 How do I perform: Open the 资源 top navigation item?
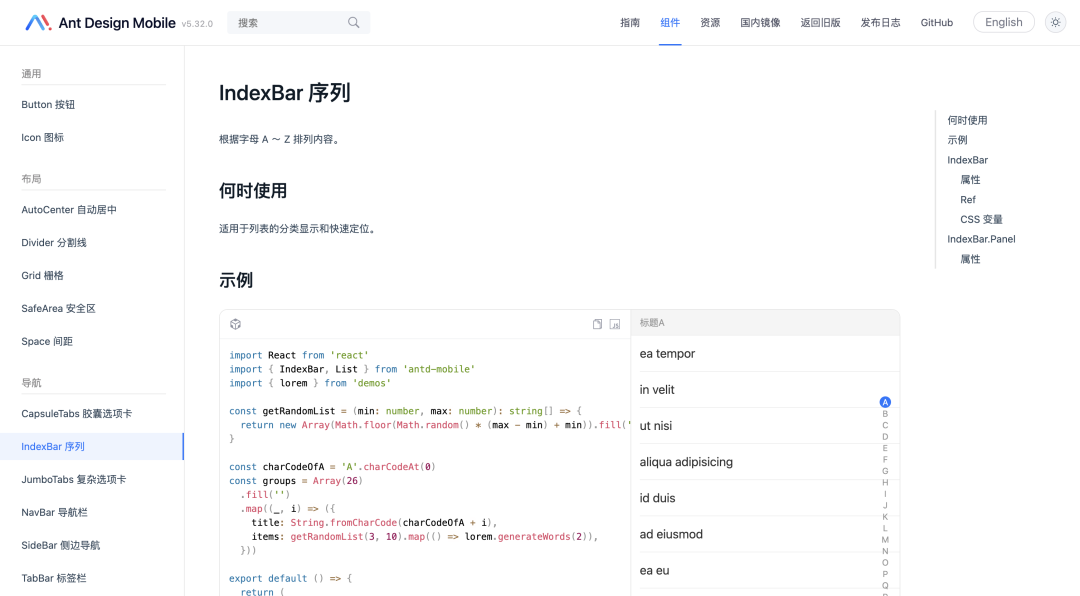point(710,23)
